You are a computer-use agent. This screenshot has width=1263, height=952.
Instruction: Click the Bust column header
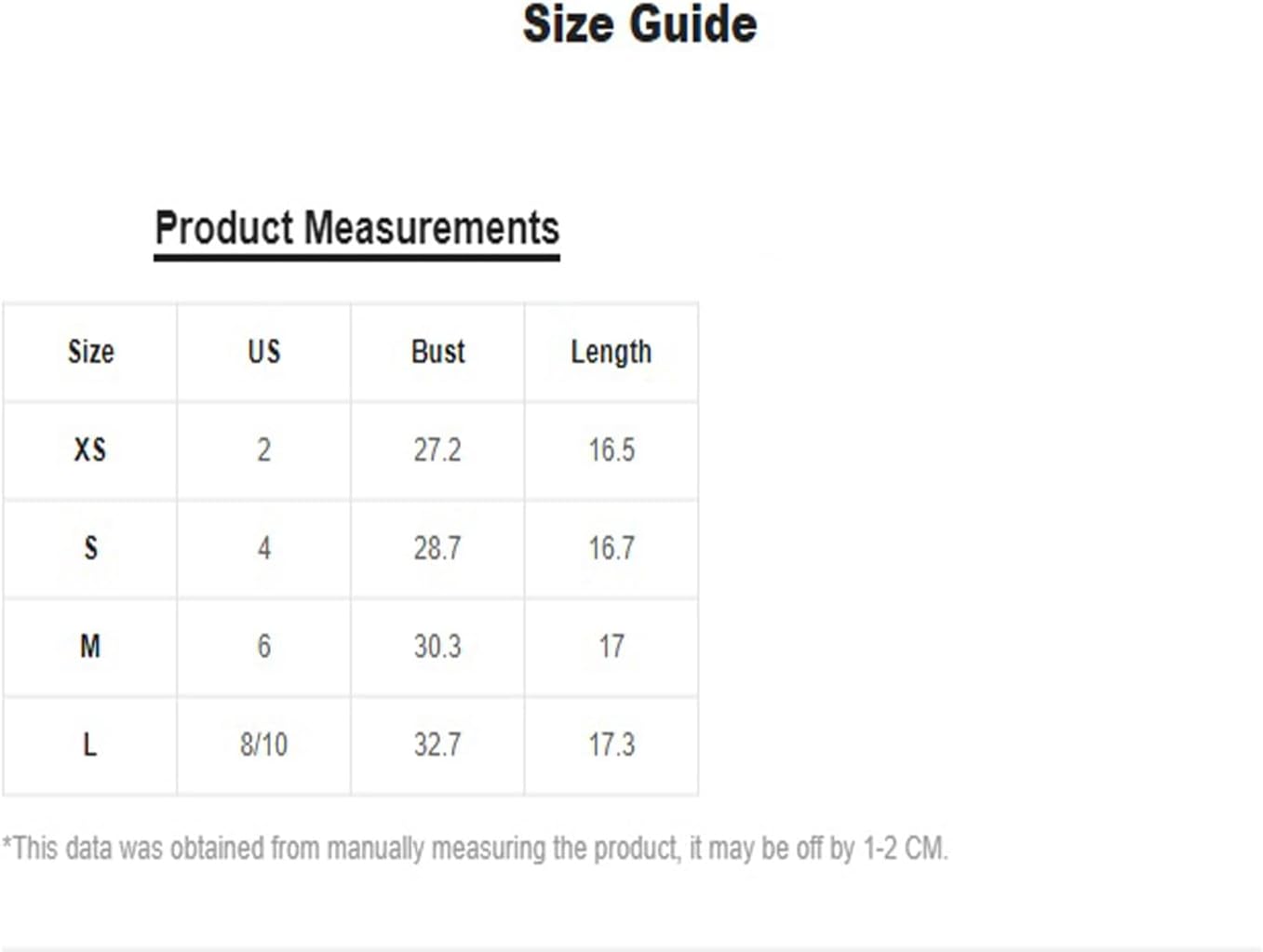tap(437, 352)
